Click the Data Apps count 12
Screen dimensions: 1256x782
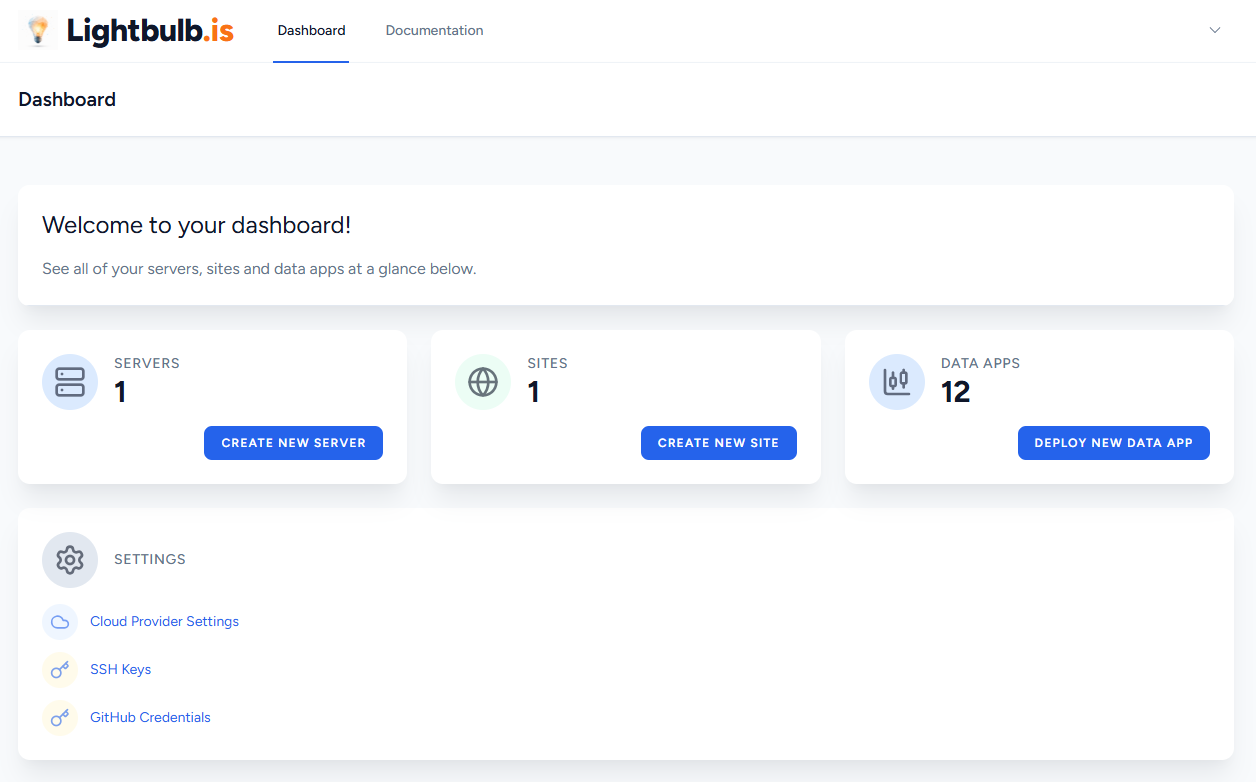tap(956, 392)
